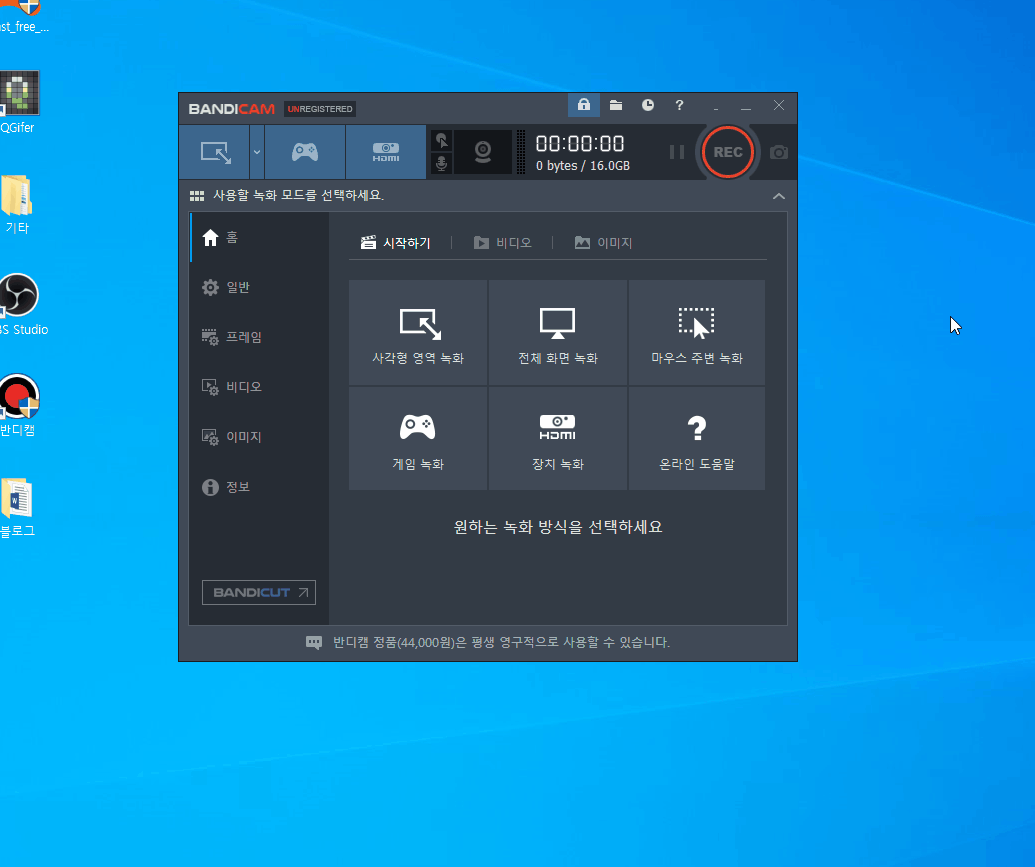This screenshot has height=867, width=1035.
Task: Choose 전체 화면 녹화 tile
Action: (558, 332)
